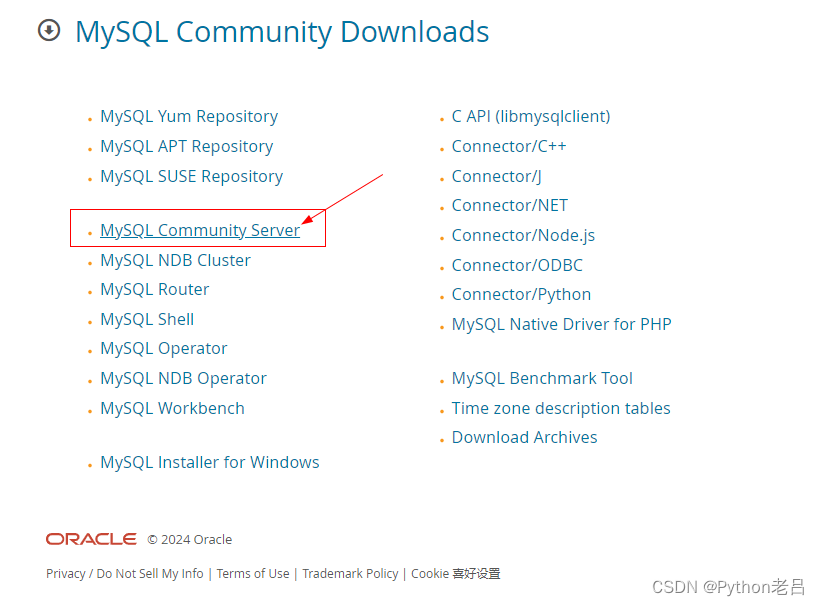Open the MySQL Yum Repository link

[188, 116]
